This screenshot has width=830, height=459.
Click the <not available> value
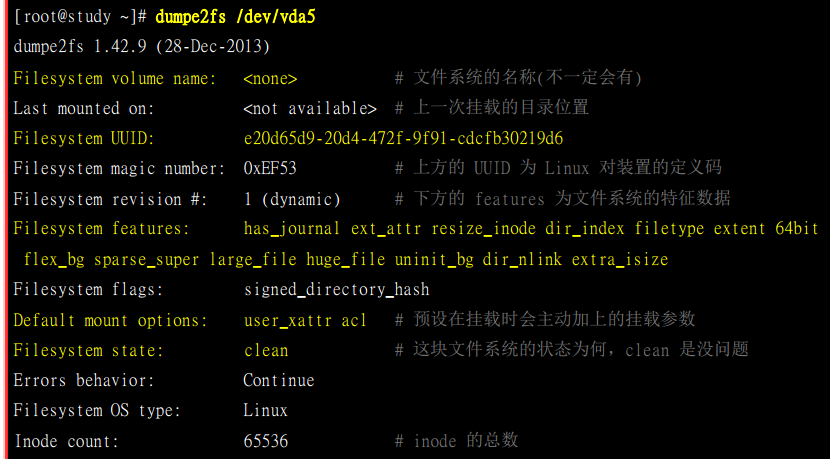click(x=310, y=108)
